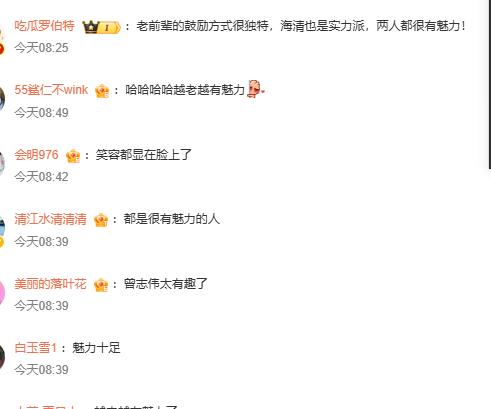Click the emoji after 哈哈哈哈越老越有魅力
Image resolution: width=491 pixels, height=409 pixels.
click(x=255, y=89)
